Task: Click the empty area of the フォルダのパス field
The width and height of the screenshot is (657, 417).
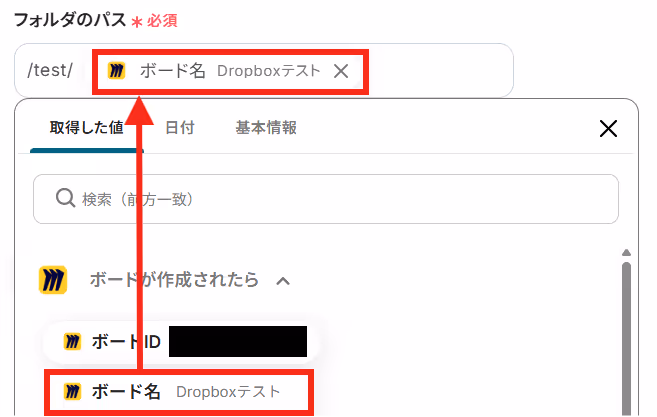Action: [440, 70]
